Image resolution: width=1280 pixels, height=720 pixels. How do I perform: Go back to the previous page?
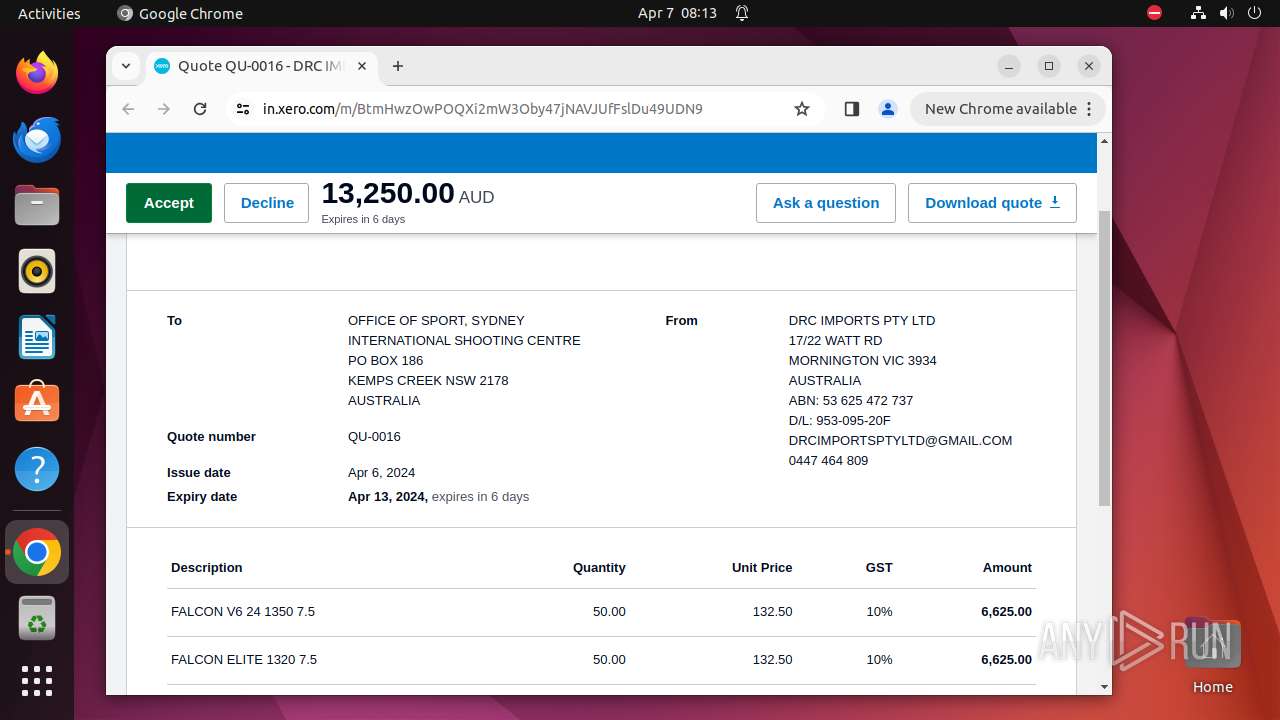128,109
